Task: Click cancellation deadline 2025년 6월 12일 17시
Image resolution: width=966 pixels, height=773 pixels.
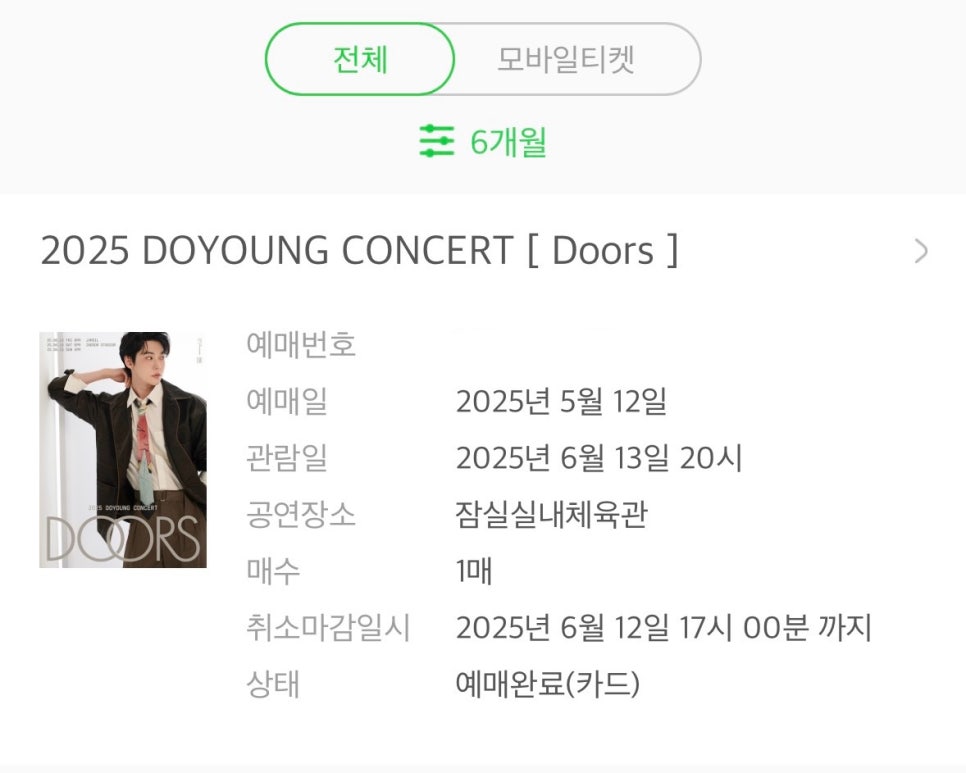Action: pos(664,629)
